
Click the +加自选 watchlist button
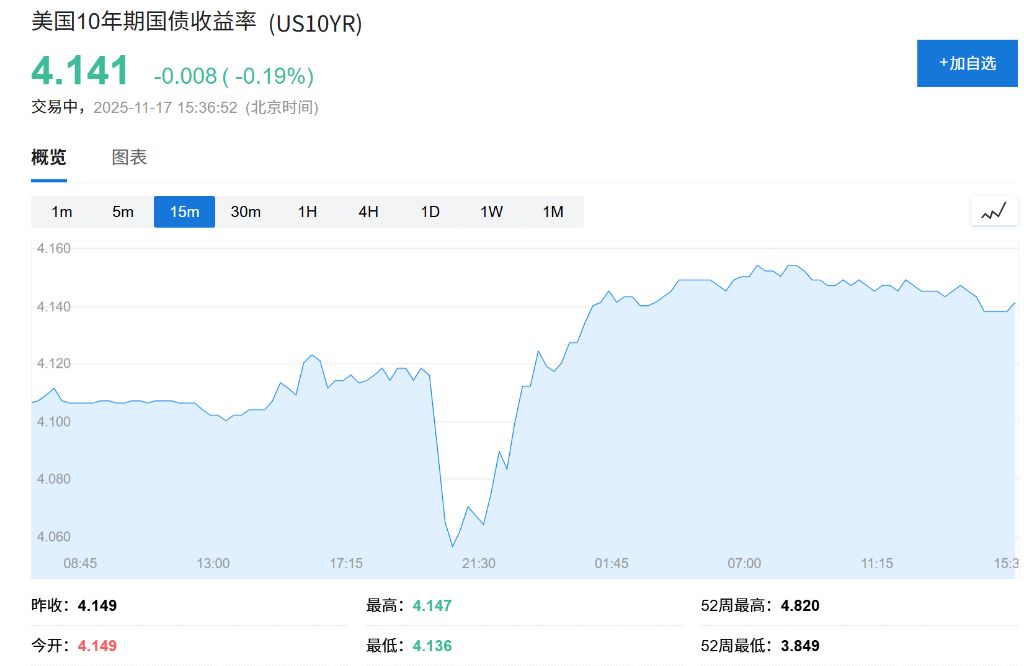966,62
